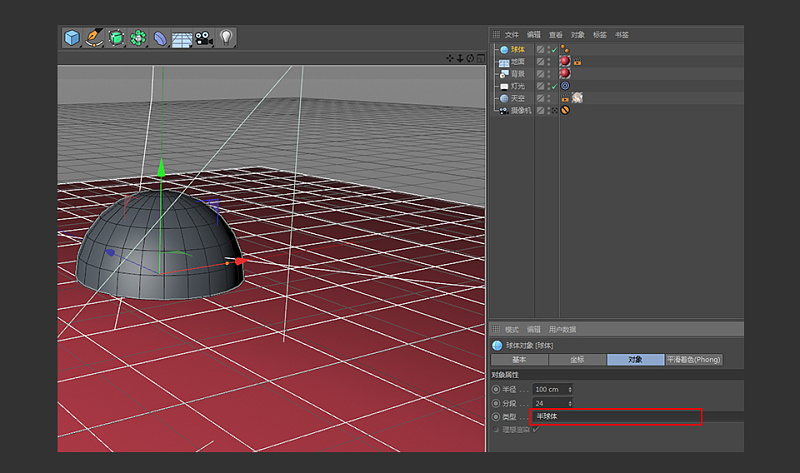This screenshot has width=800, height=473.
Task: Select the 摄像机 object in the tree
Action: tap(519, 110)
